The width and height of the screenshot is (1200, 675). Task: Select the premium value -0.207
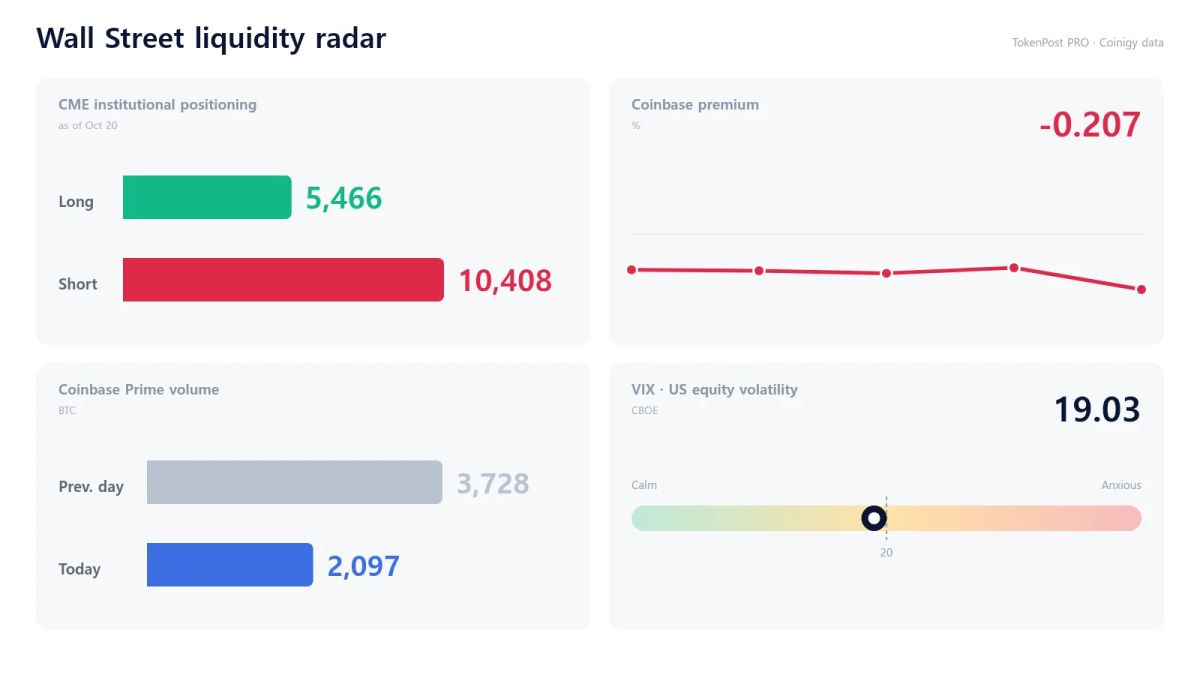click(x=1090, y=124)
